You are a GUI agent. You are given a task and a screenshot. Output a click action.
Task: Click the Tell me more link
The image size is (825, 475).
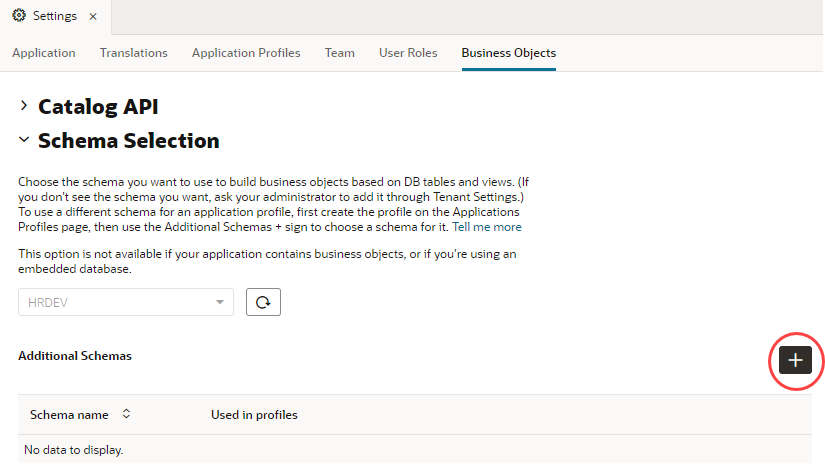click(x=490, y=227)
